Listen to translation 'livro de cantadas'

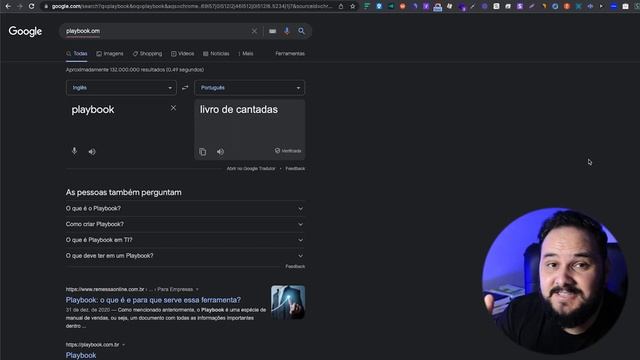(220, 152)
